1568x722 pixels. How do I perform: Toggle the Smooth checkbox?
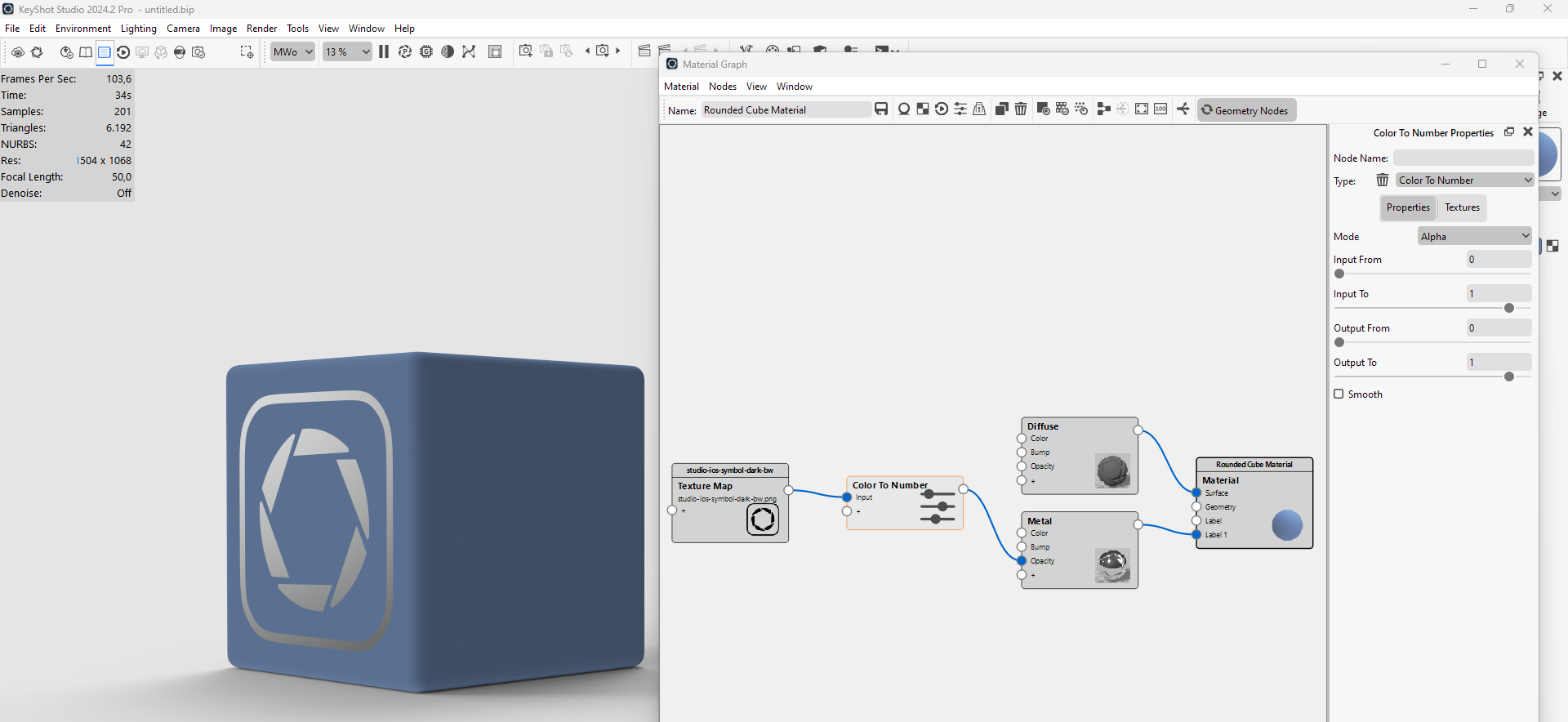tap(1339, 394)
